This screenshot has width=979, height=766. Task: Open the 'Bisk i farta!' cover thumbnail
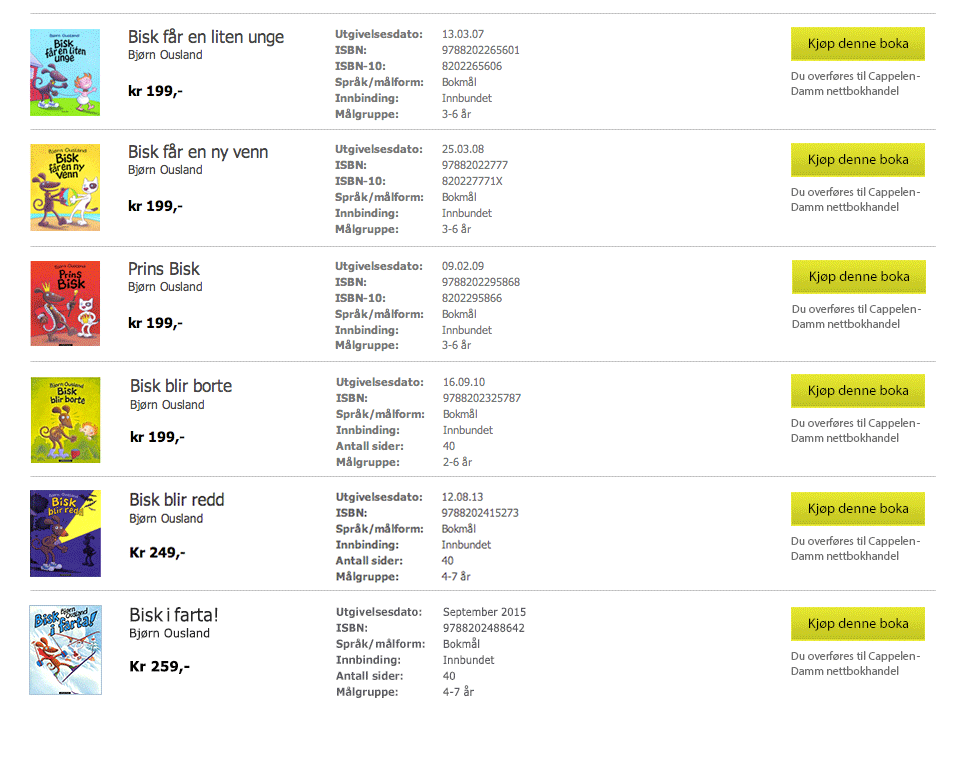(x=66, y=650)
